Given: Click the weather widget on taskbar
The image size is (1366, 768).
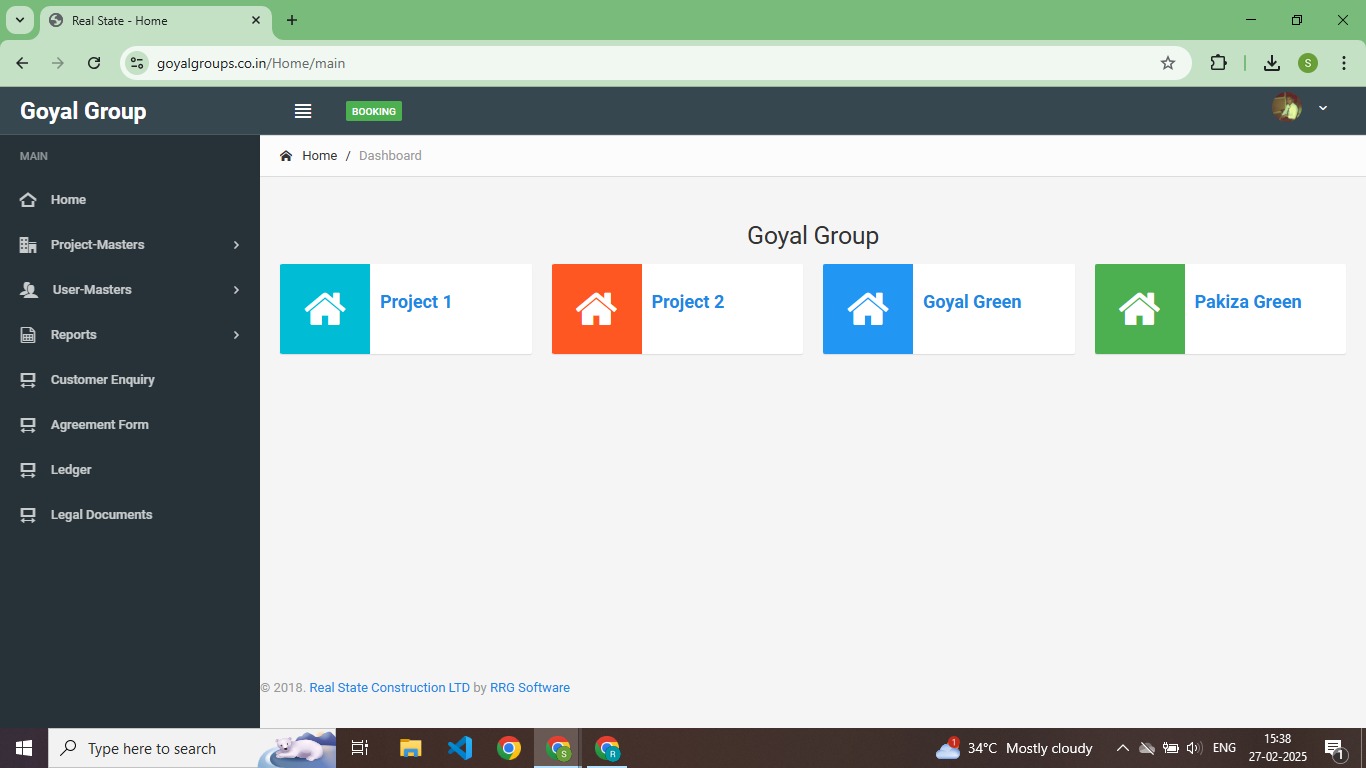Looking at the screenshot, I should pos(1014,748).
